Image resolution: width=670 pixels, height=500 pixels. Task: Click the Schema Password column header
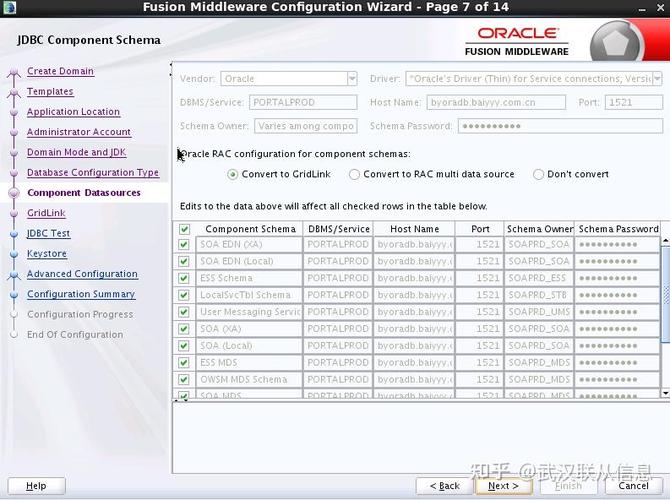click(618, 229)
